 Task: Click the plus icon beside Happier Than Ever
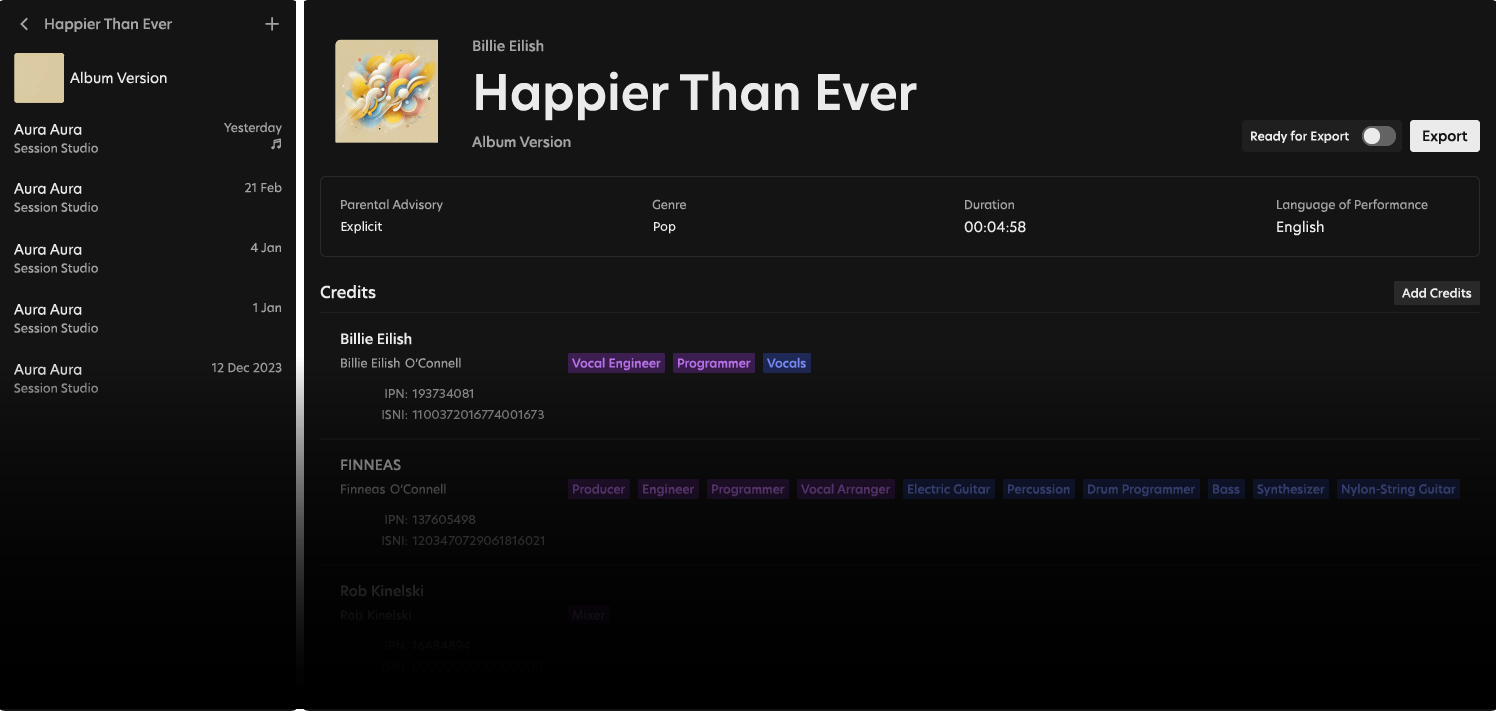(x=272, y=24)
